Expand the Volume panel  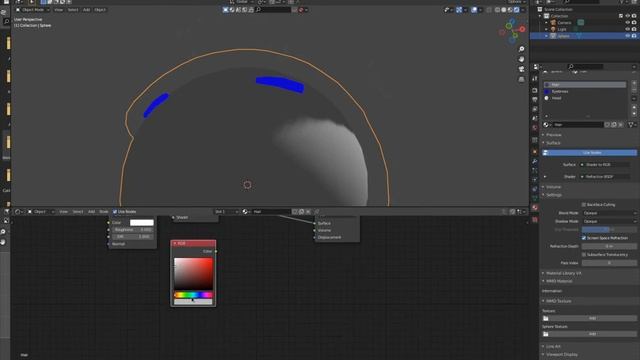click(553, 187)
